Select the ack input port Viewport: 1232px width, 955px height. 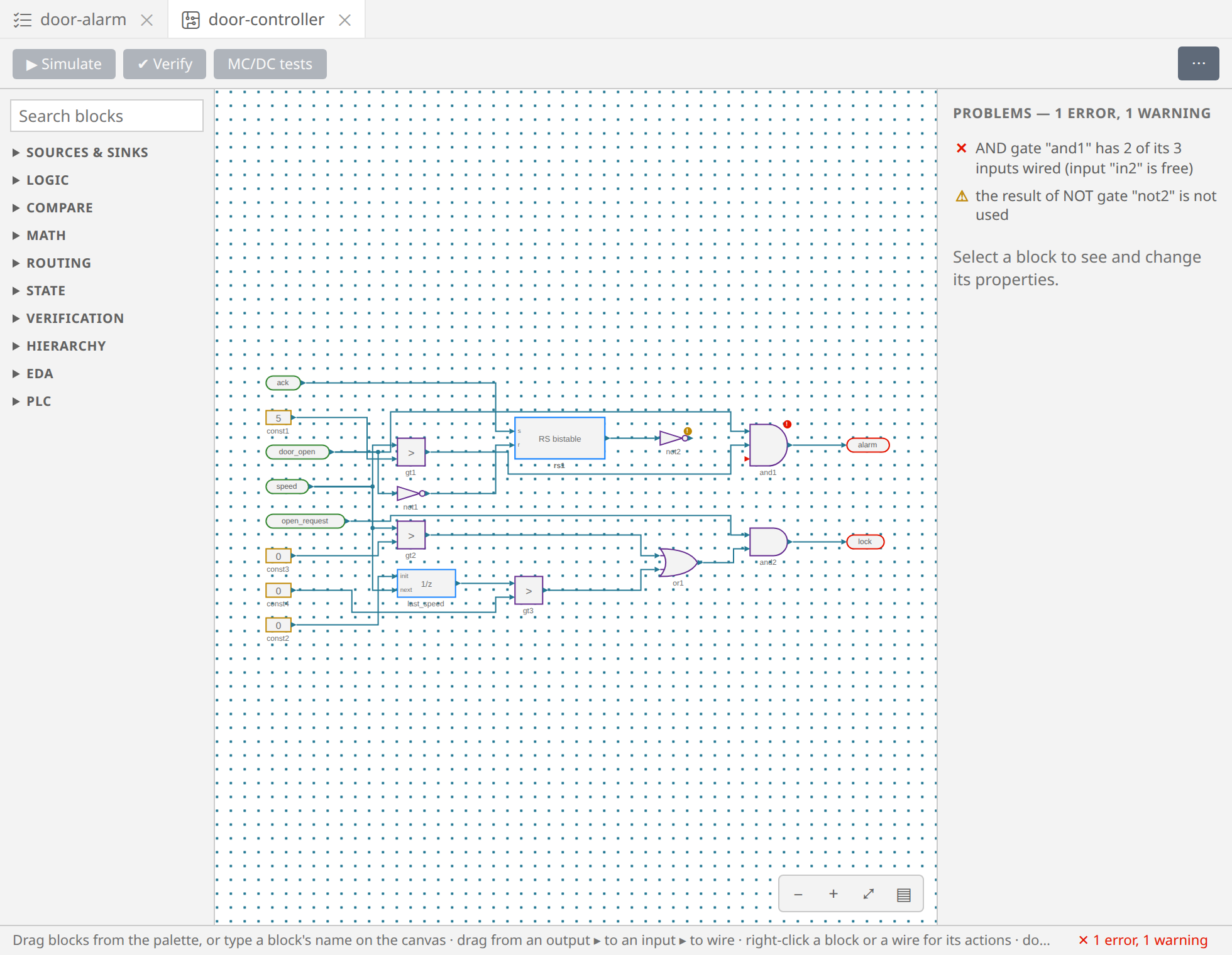click(x=283, y=383)
